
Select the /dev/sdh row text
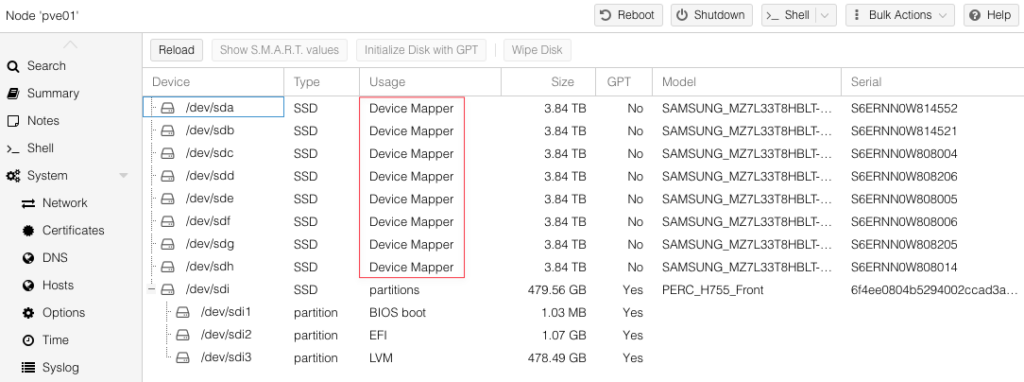pyautogui.click(x=210, y=267)
